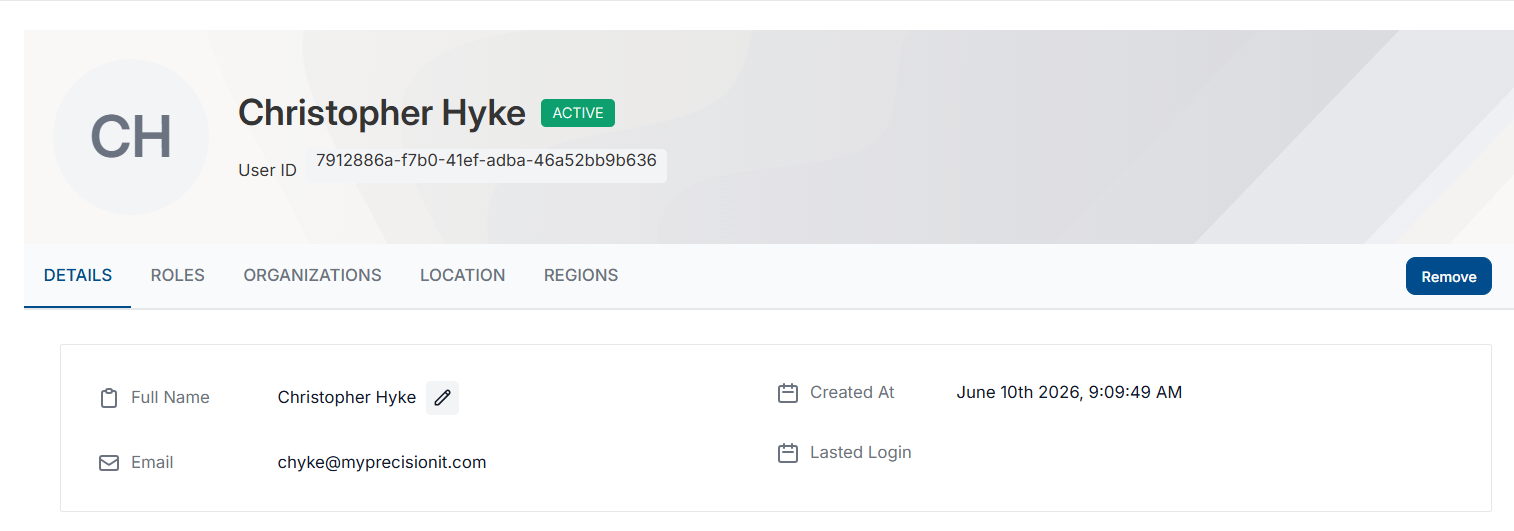
Task: Select the User ID value field
Action: (x=487, y=162)
